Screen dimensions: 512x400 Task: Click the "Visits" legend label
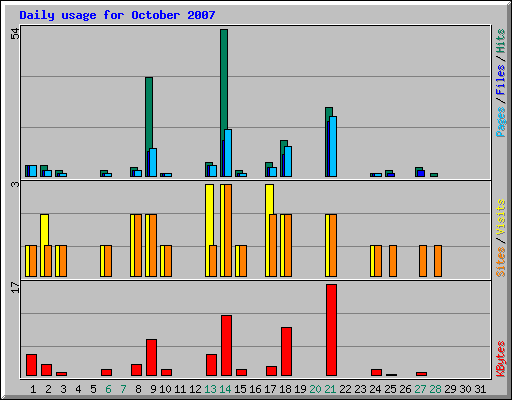tap(500, 217)
